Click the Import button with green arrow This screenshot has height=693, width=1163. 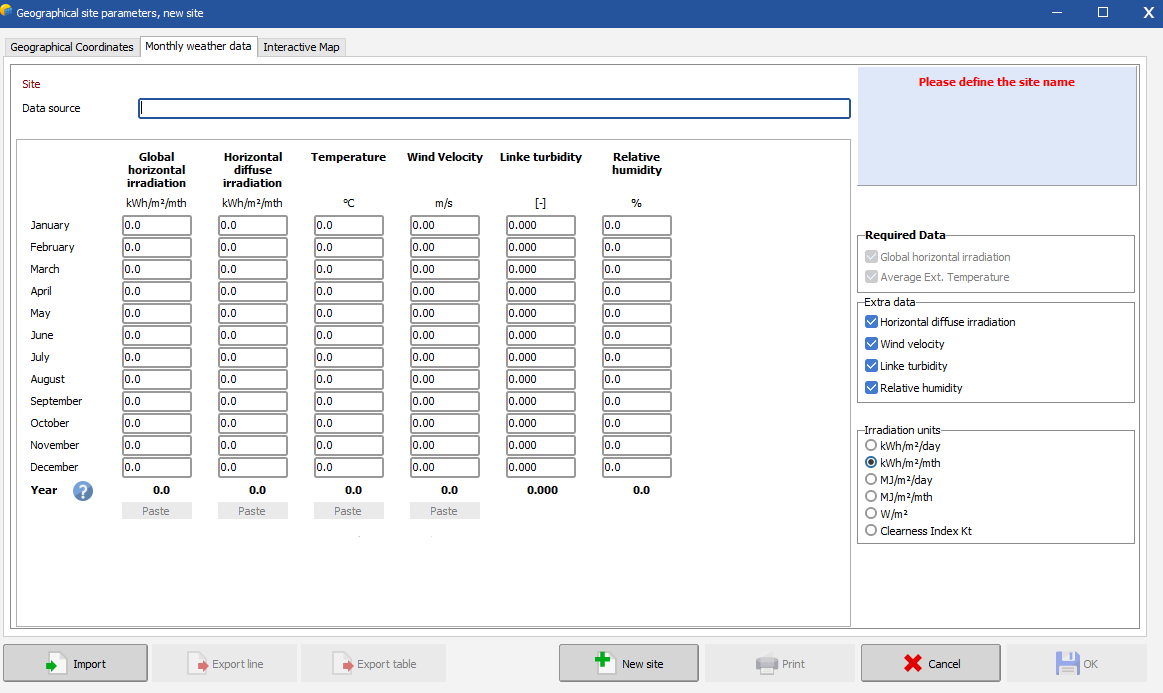click(x=76, y=663)
